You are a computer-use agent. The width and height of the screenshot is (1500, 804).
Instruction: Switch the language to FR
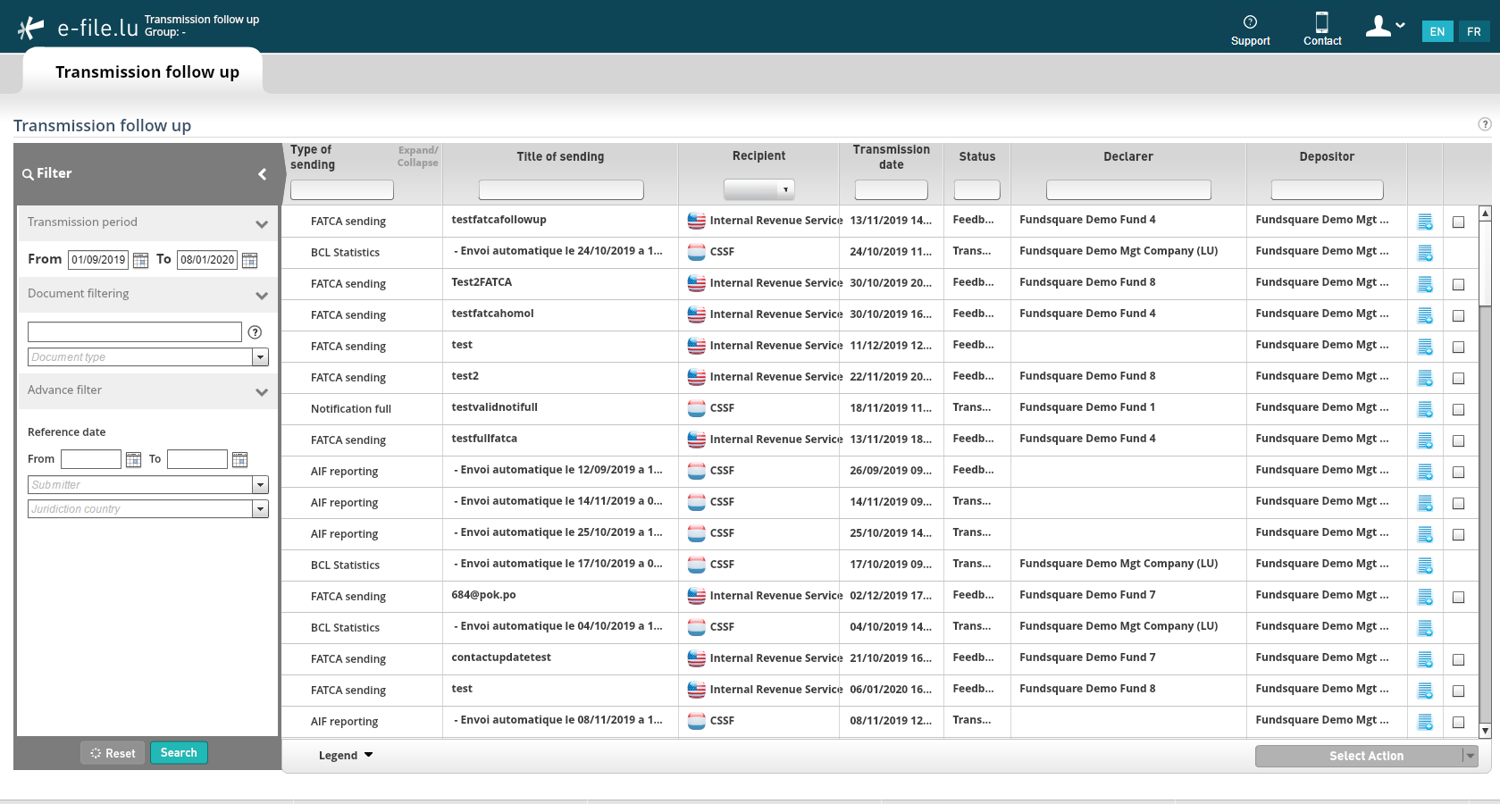coord(1474,31)
